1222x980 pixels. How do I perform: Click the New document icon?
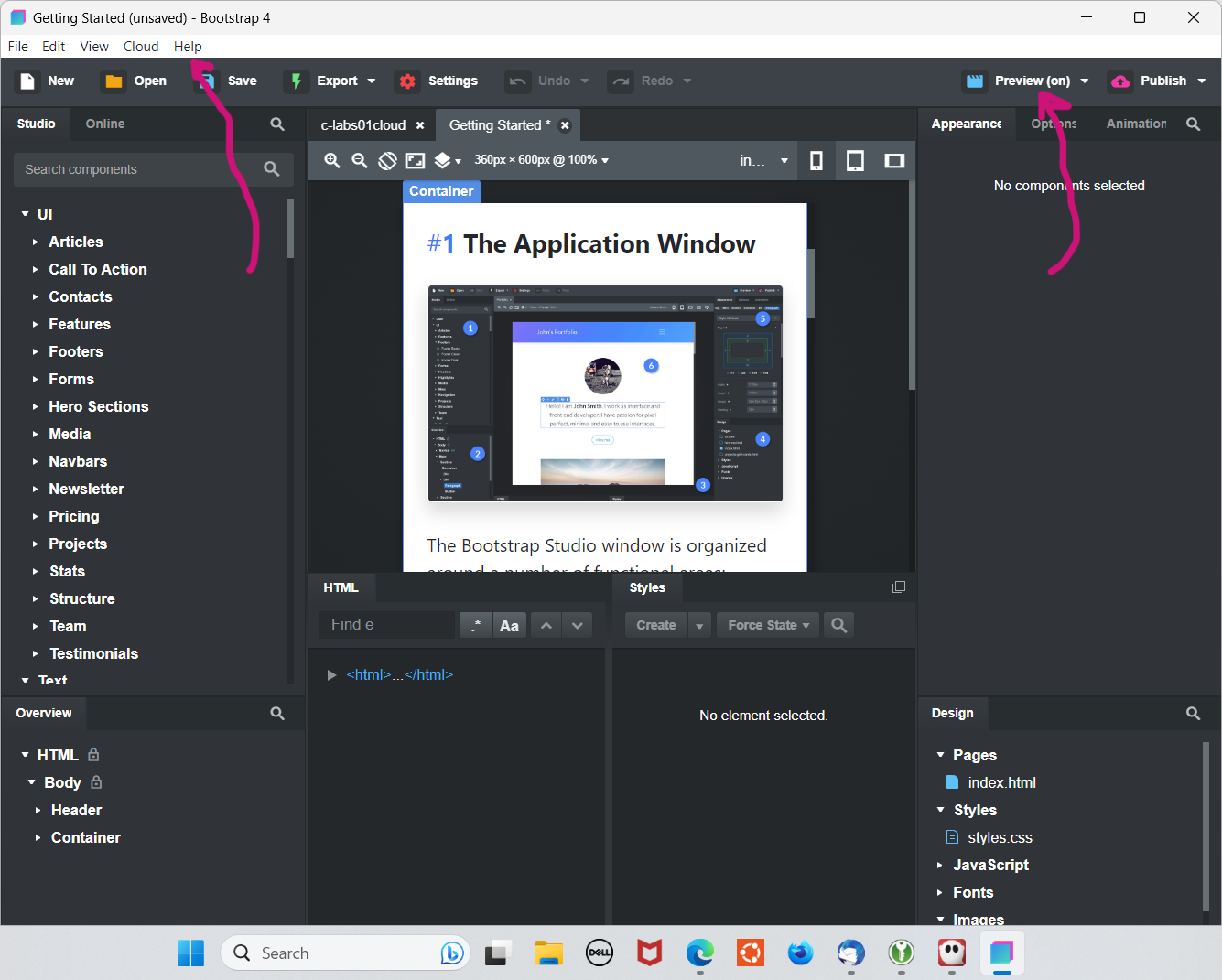click(x=27, y=81)
